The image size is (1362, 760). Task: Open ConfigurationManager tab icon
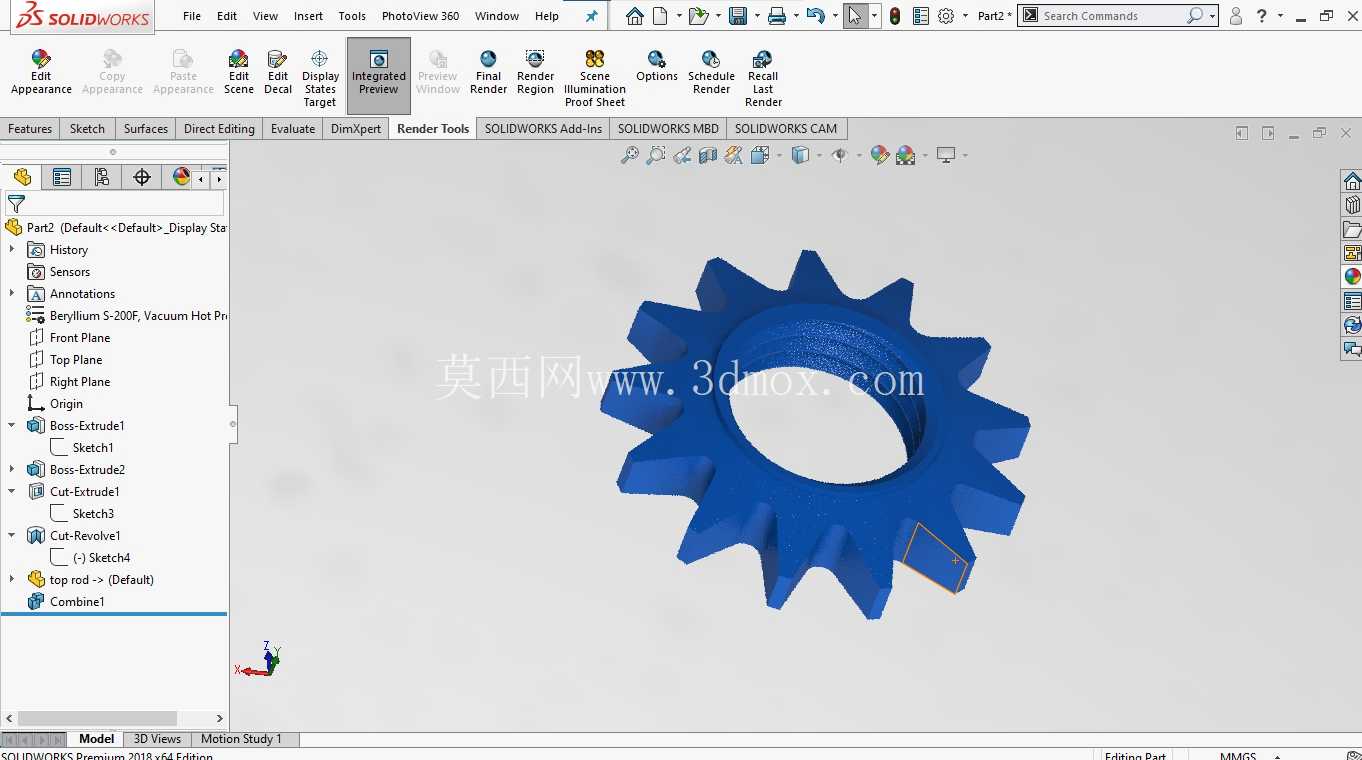click(x=102, y=177)
